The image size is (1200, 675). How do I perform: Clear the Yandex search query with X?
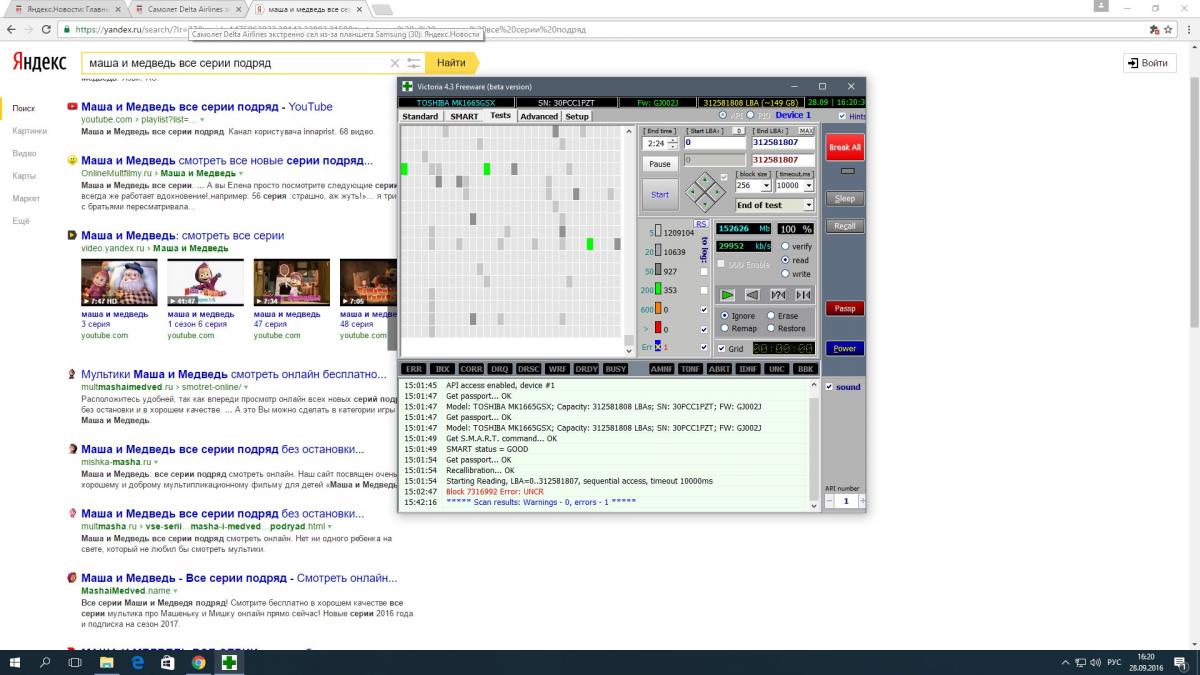pyautogui.click(x=395, y=63)
